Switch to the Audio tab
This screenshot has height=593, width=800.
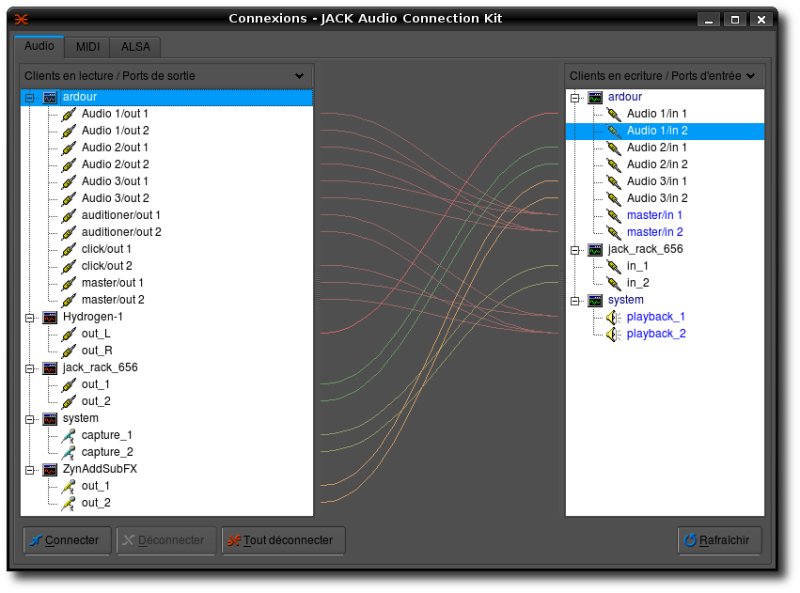[x=39, y=46]
